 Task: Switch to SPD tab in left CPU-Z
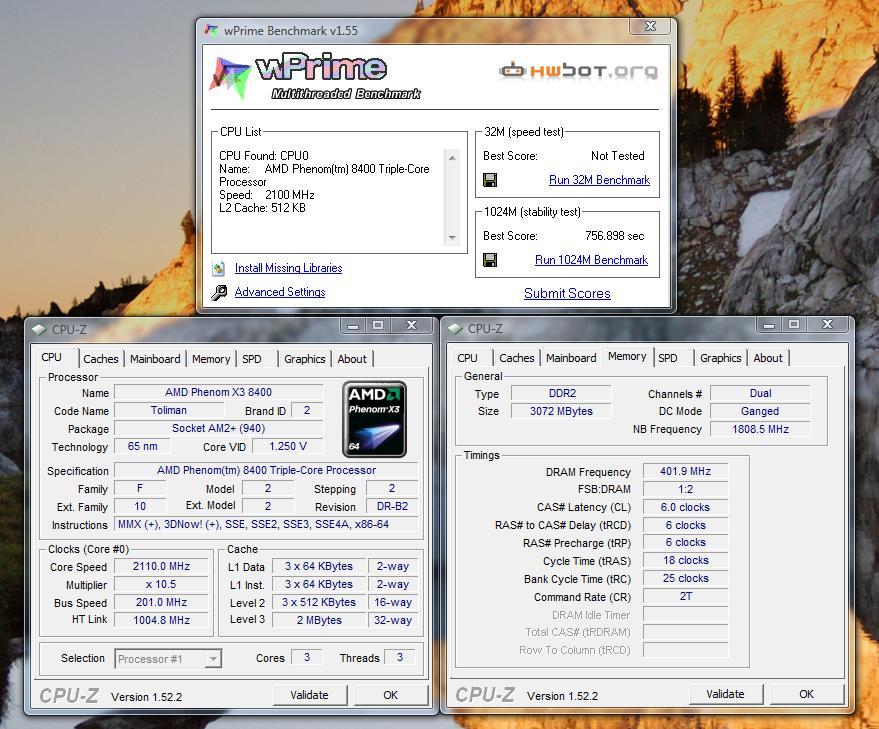tap(252, 359)
